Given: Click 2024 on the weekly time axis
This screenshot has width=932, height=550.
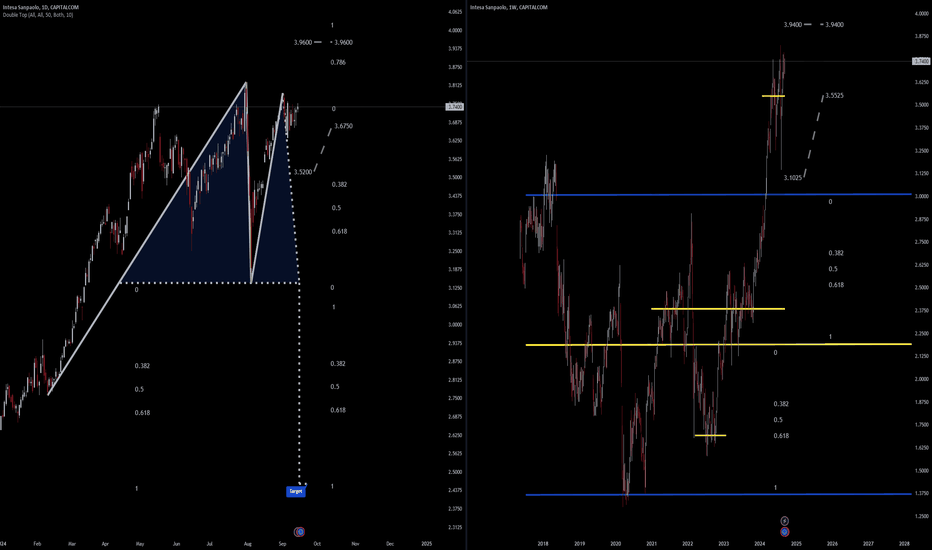Looking at the screenshot, I should [x=760, y=543].
